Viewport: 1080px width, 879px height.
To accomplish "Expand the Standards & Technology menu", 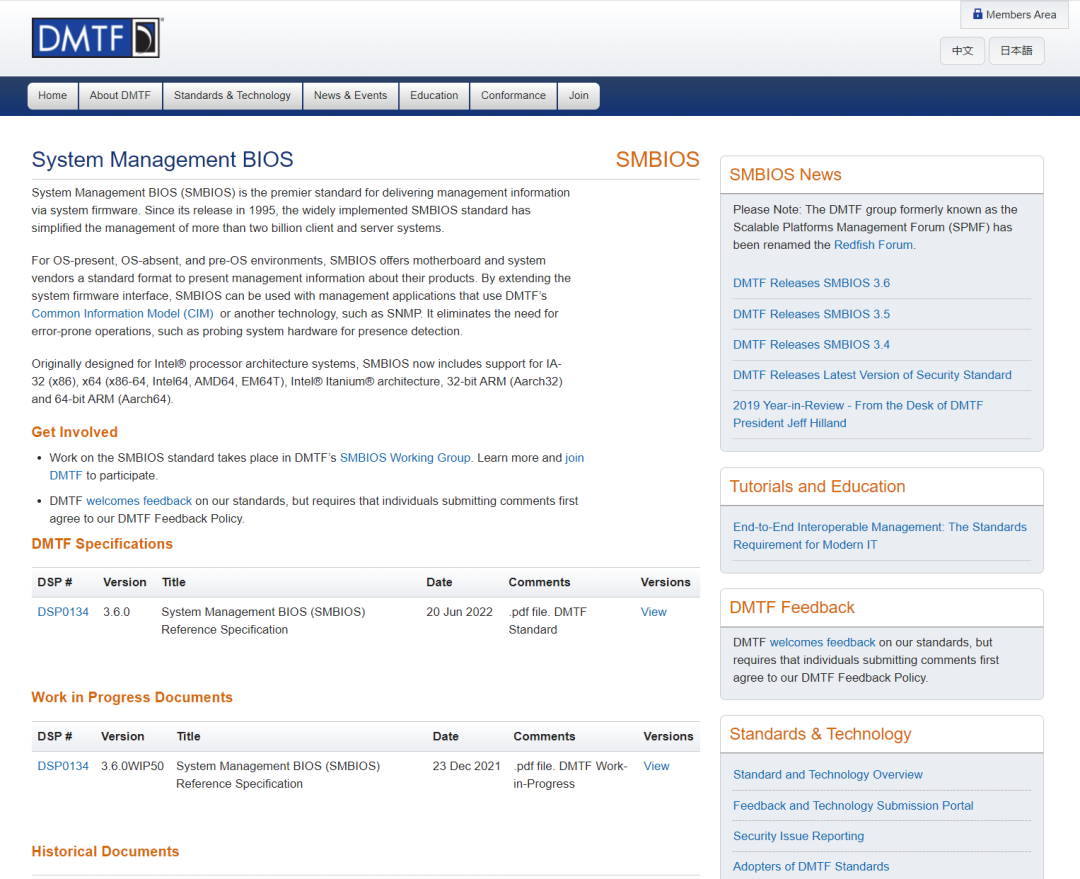I will click(232, 96).
